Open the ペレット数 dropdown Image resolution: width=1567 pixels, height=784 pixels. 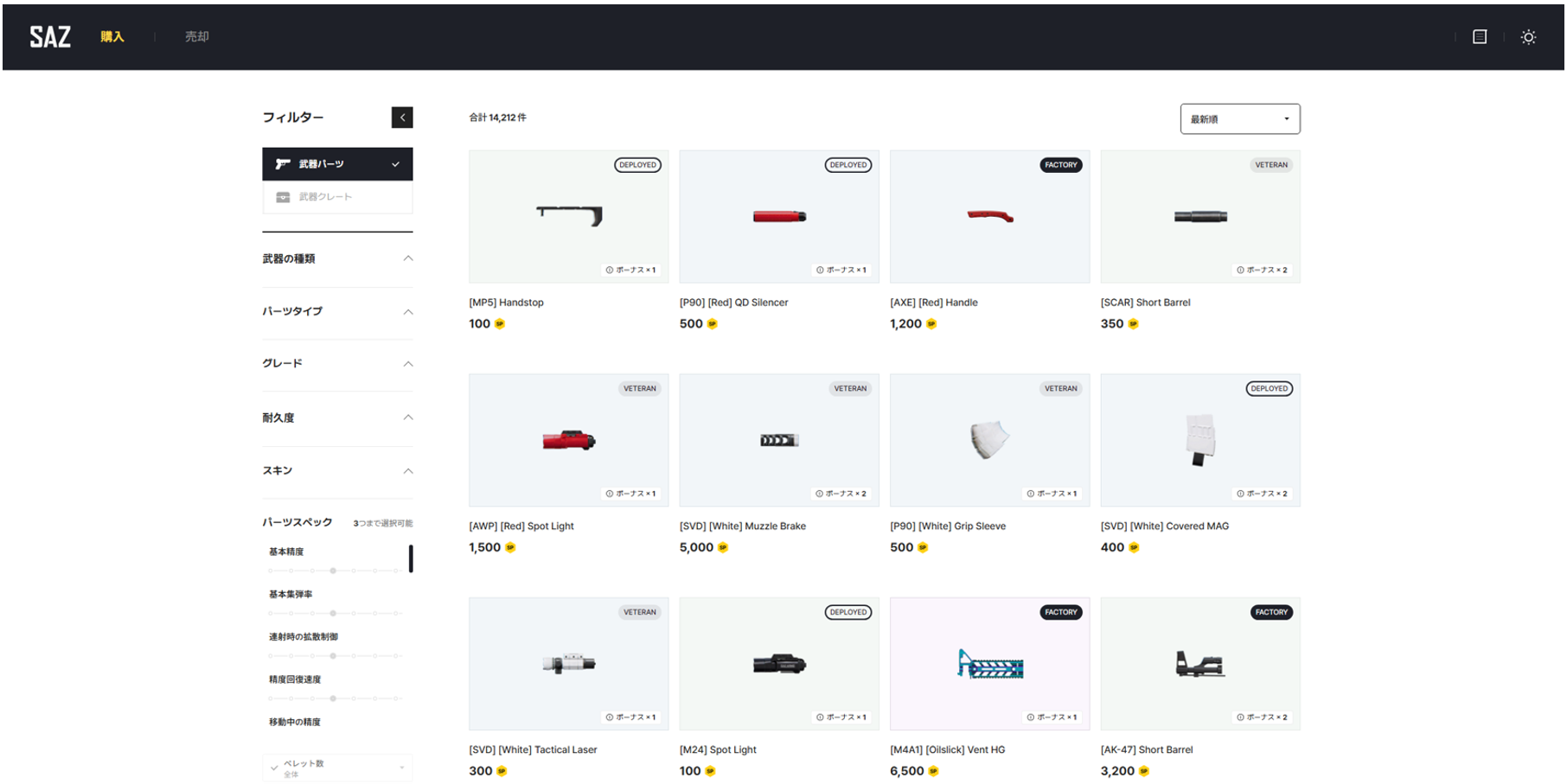click(x=337, y=768)
